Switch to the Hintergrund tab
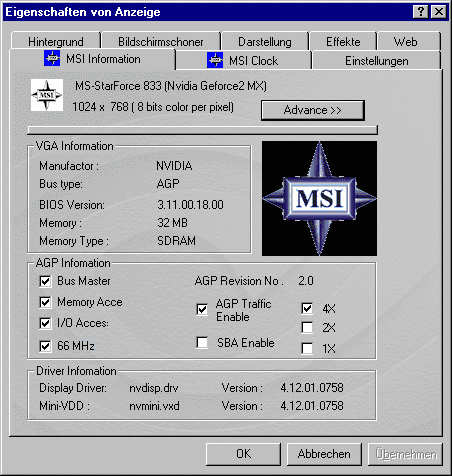 point(56,42)
